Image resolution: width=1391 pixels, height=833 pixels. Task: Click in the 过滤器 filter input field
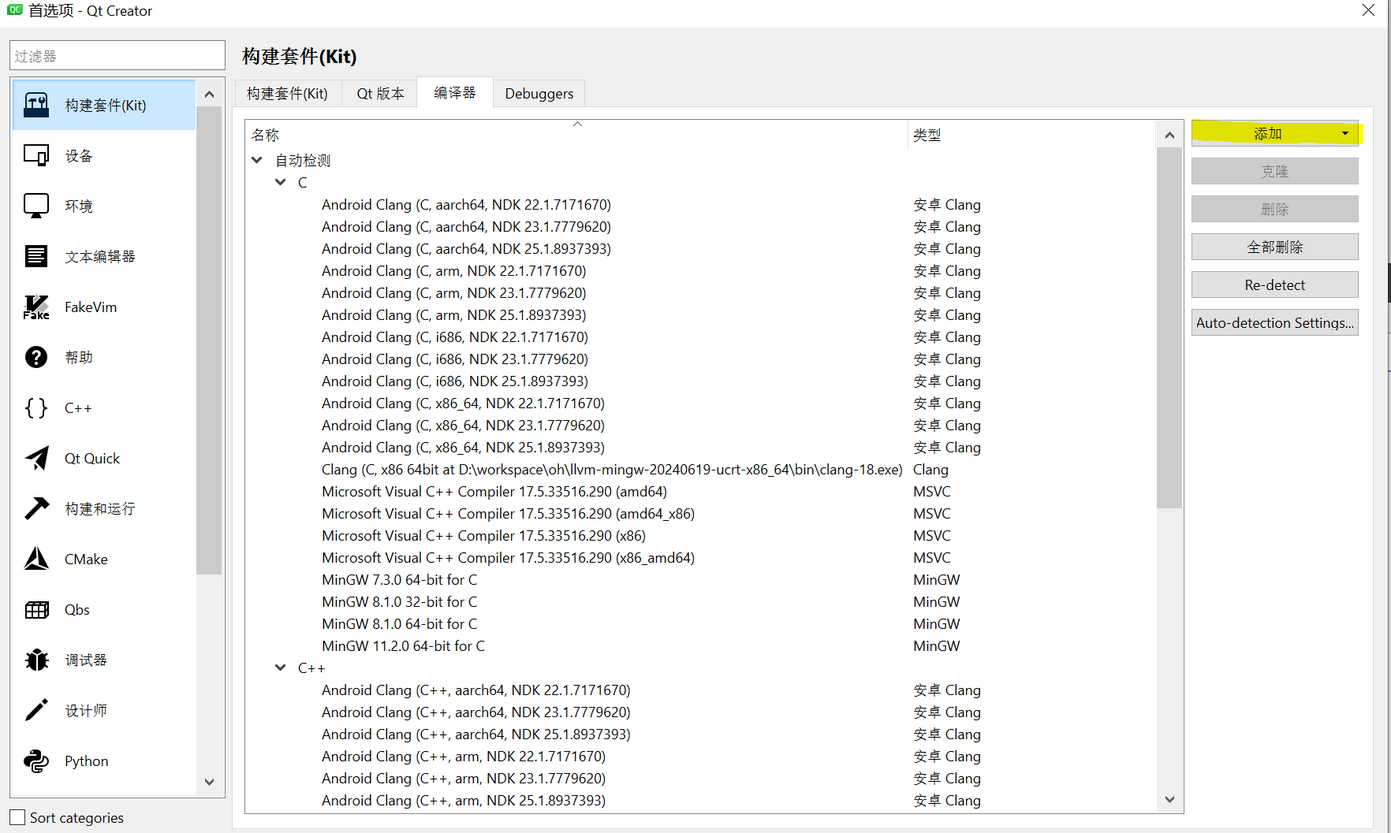[x=117, y=57]
